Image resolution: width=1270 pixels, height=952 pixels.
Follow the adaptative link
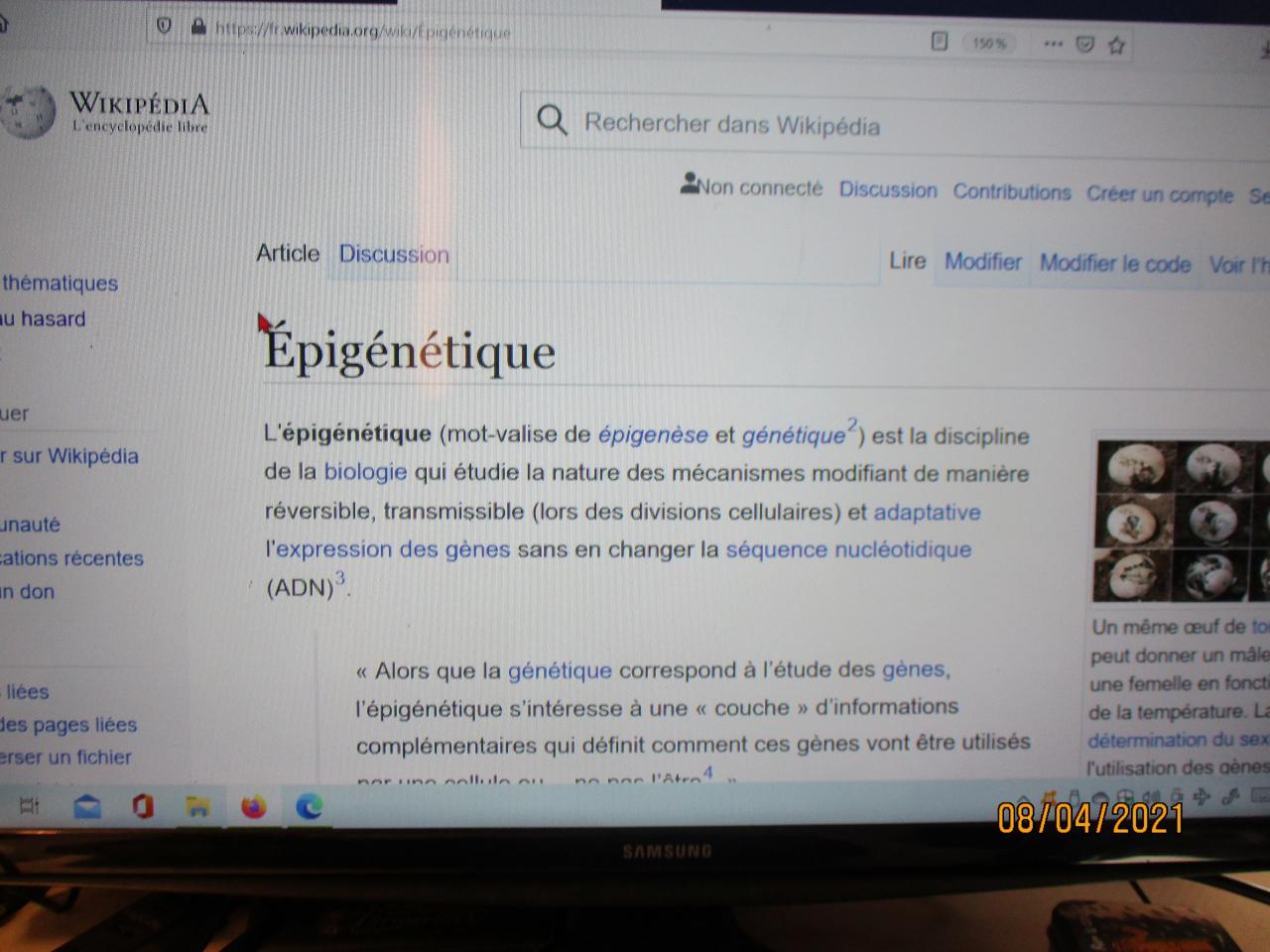pos(927,512)
